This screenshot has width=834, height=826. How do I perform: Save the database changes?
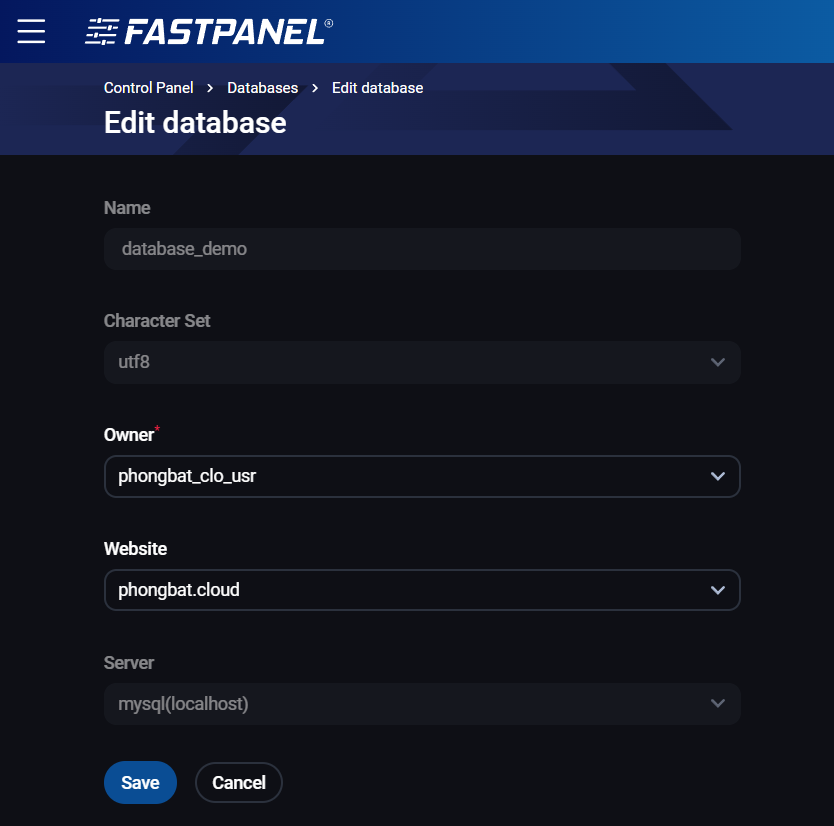click(x=140, y=783)
